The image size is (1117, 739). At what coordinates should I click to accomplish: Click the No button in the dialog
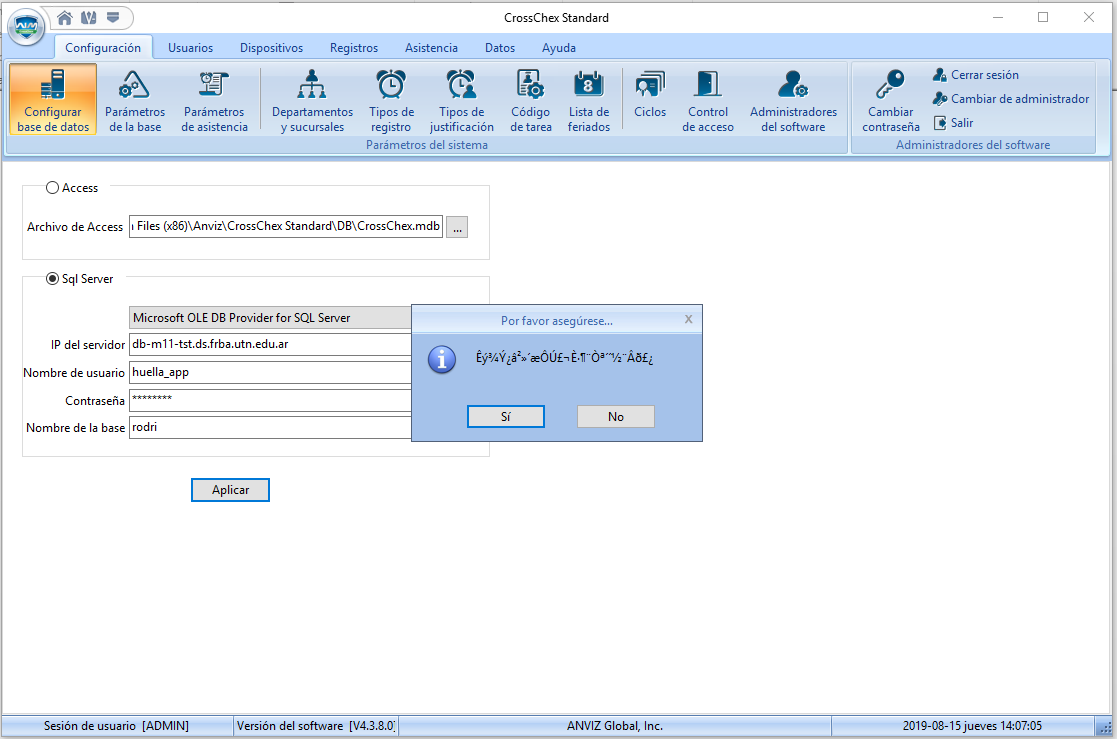click(615, 417)
